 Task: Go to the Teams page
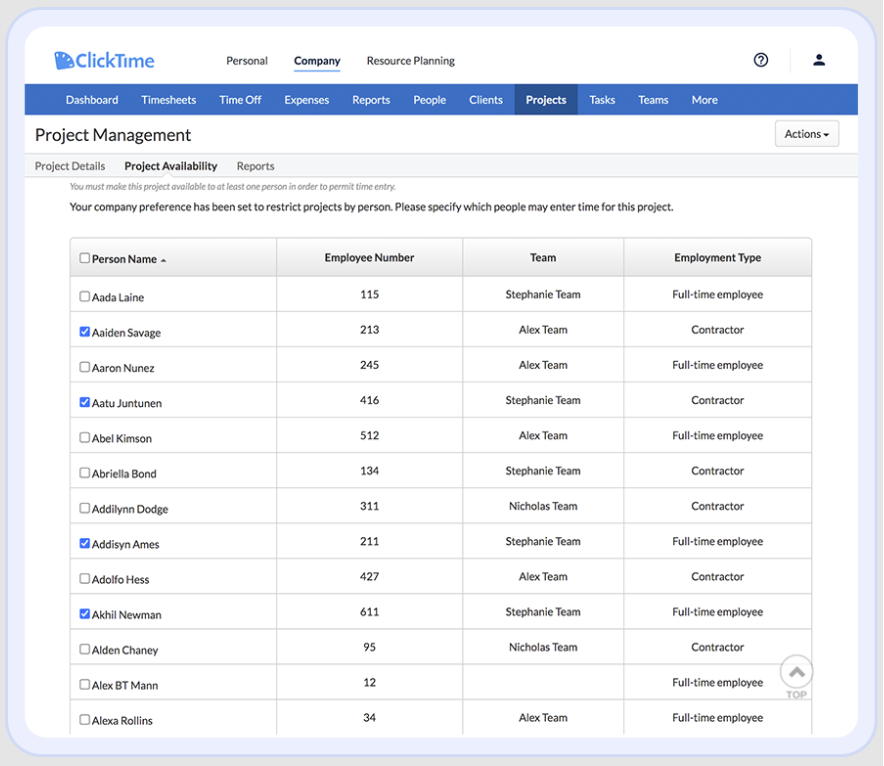653,100
